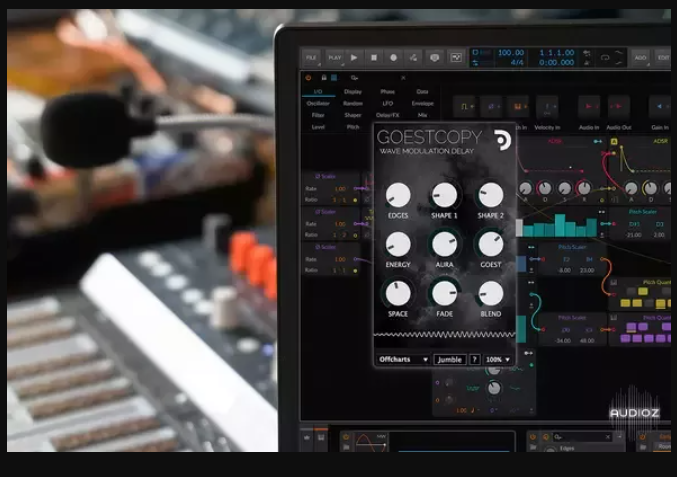Click the AURA knob
This screenshot has height=477, width=677.
pos(444,244)
